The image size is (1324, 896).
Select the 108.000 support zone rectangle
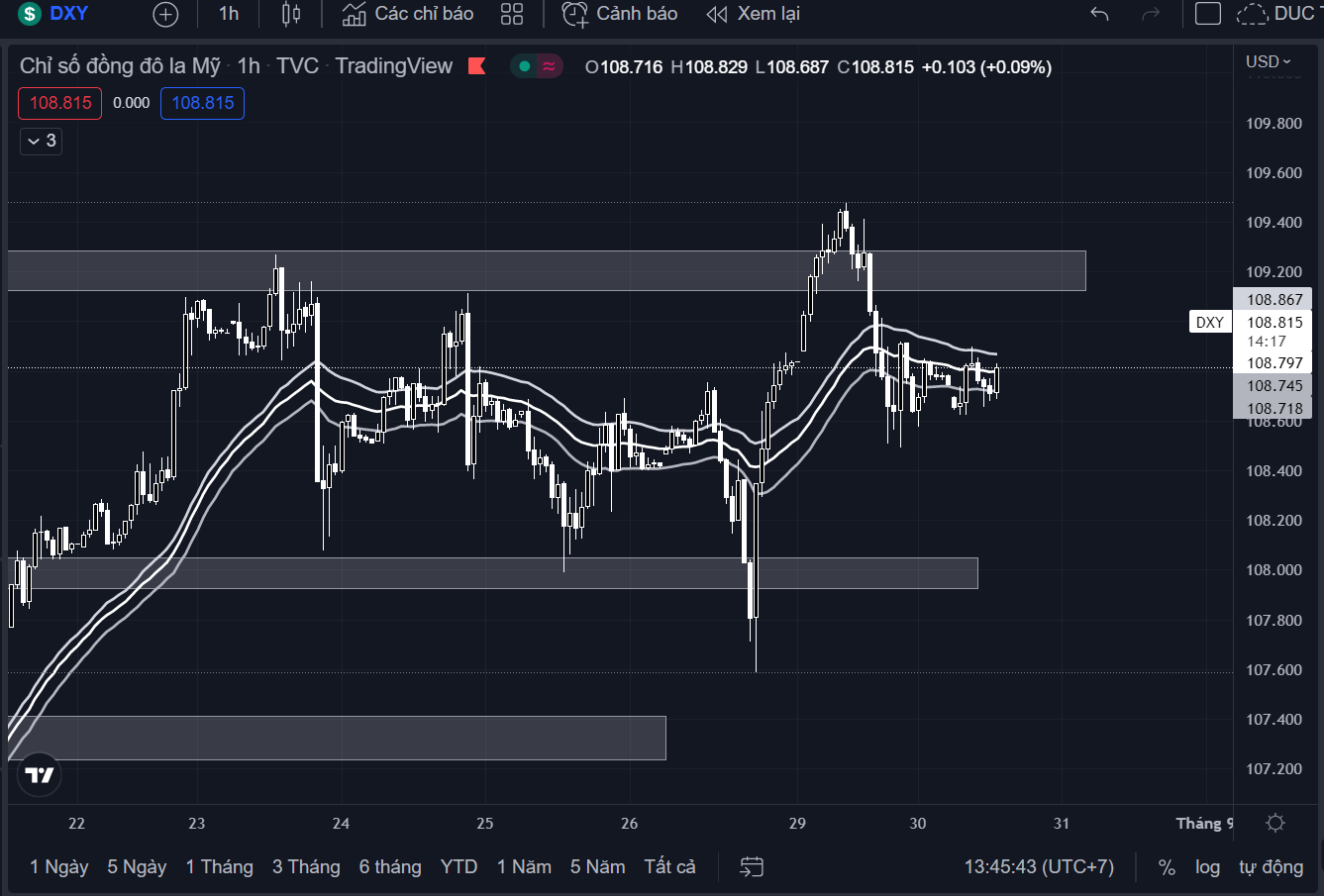click(492, 573)
